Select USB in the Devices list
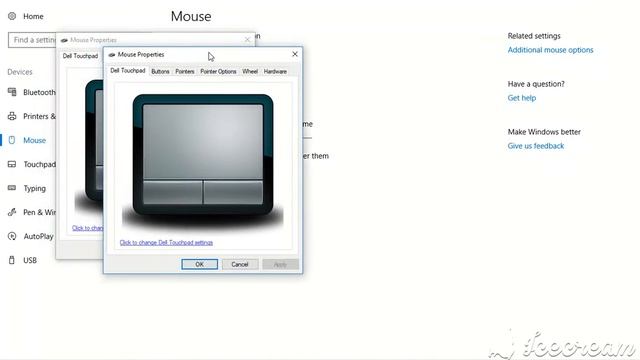The height and width of the screenshot is (360, 640). coord(30,260)
